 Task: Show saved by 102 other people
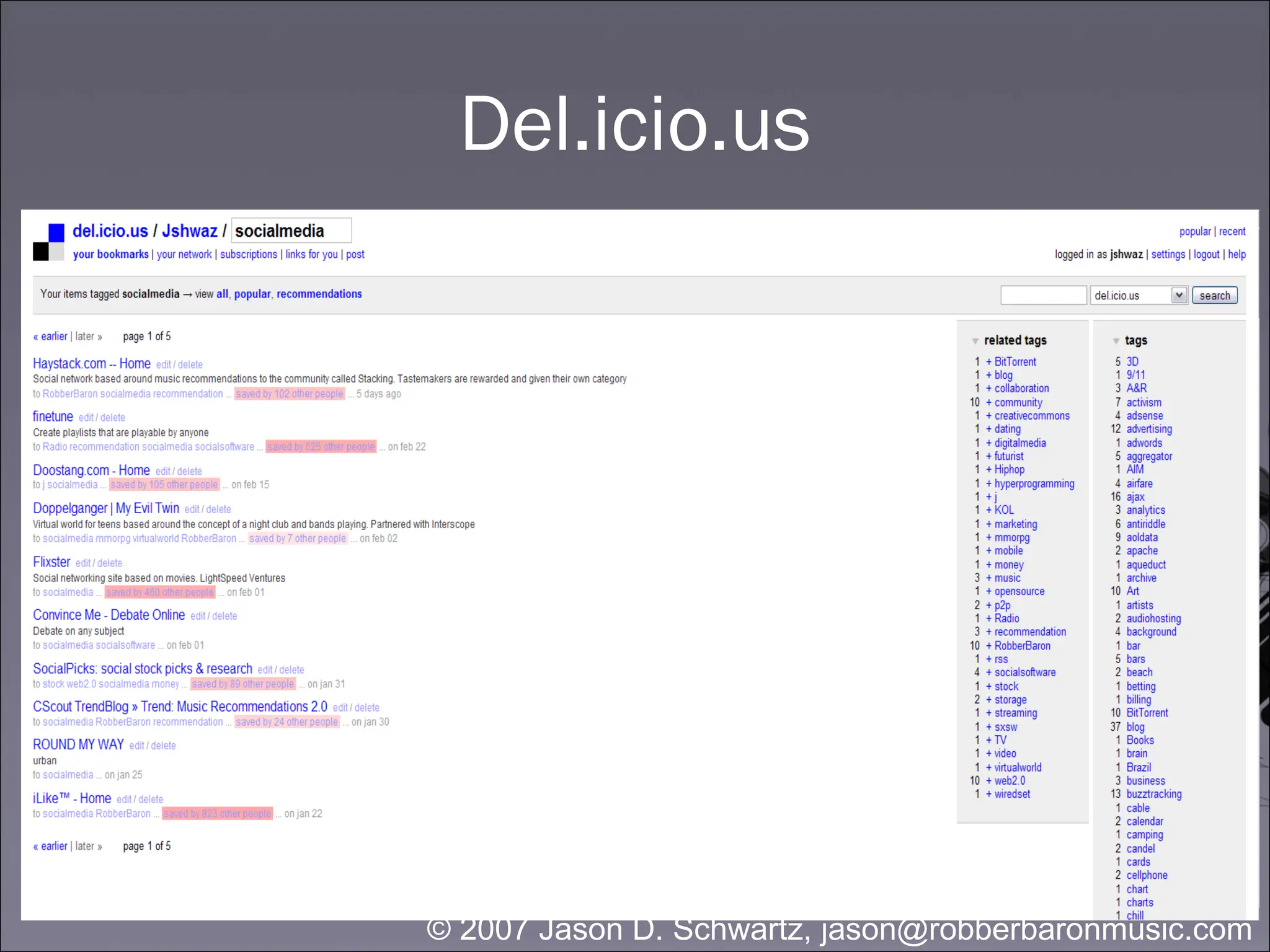(x=290, y=394)
